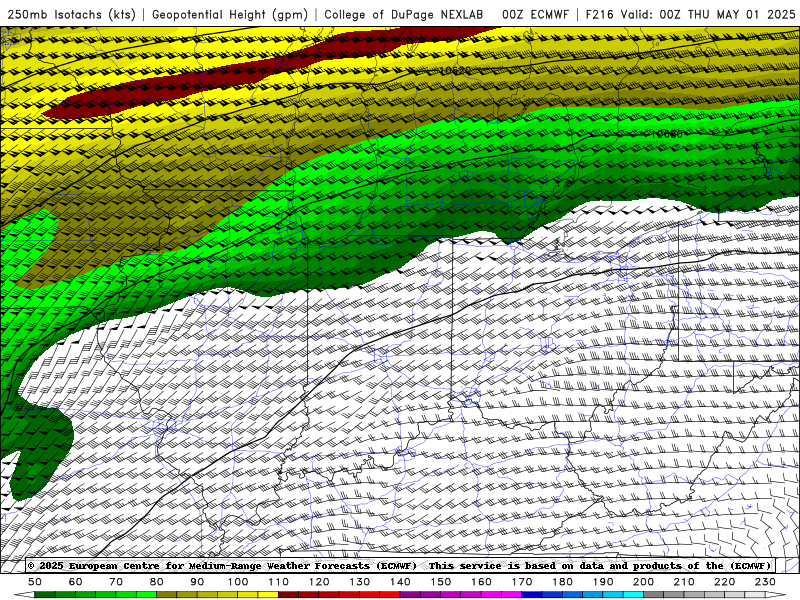Image resolution: width=800 pixels, height=600 pixels.
Task: Click the 'F216' forecast hour label
Action: [x=599, y=14]
